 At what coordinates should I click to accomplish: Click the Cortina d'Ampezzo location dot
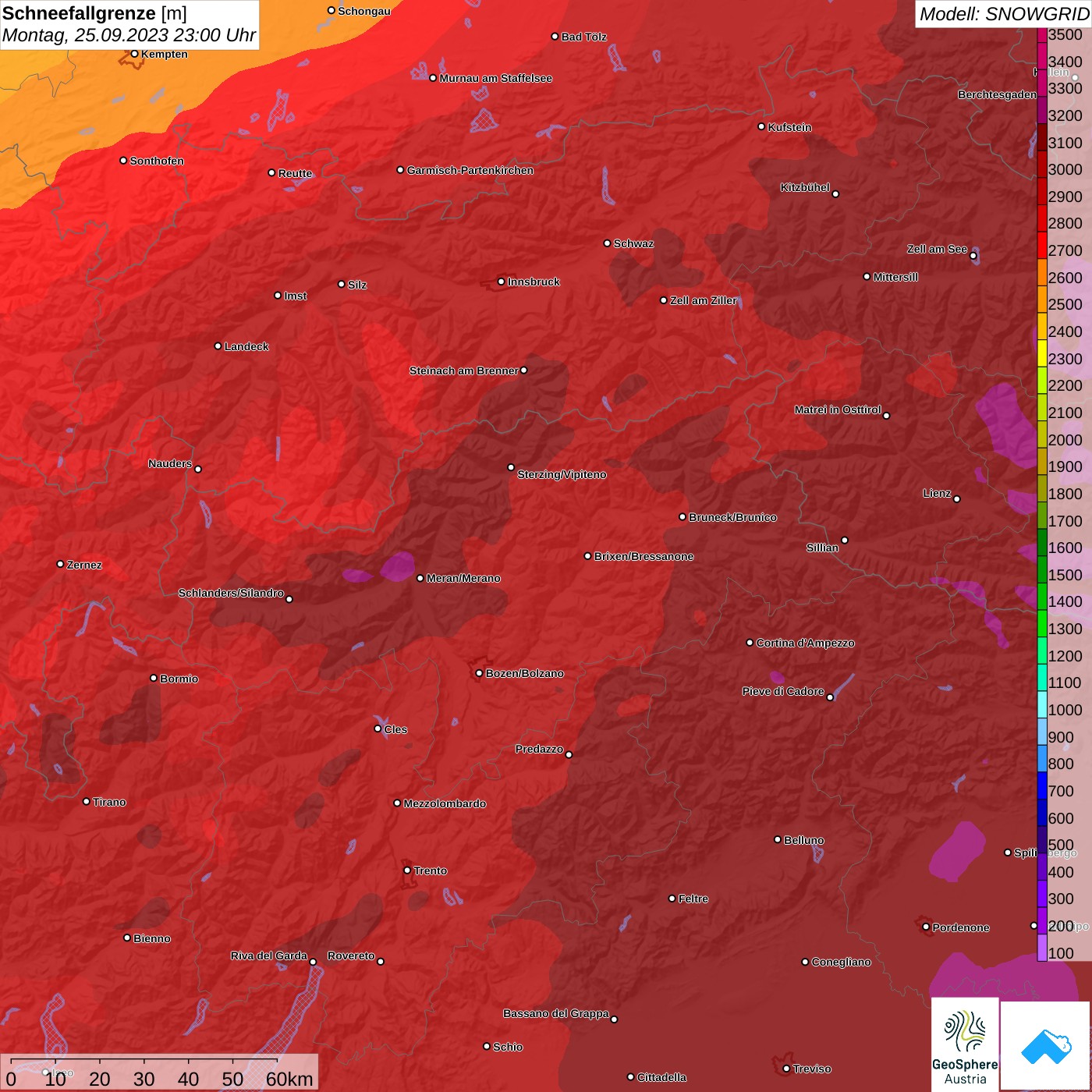click(750, 643)
